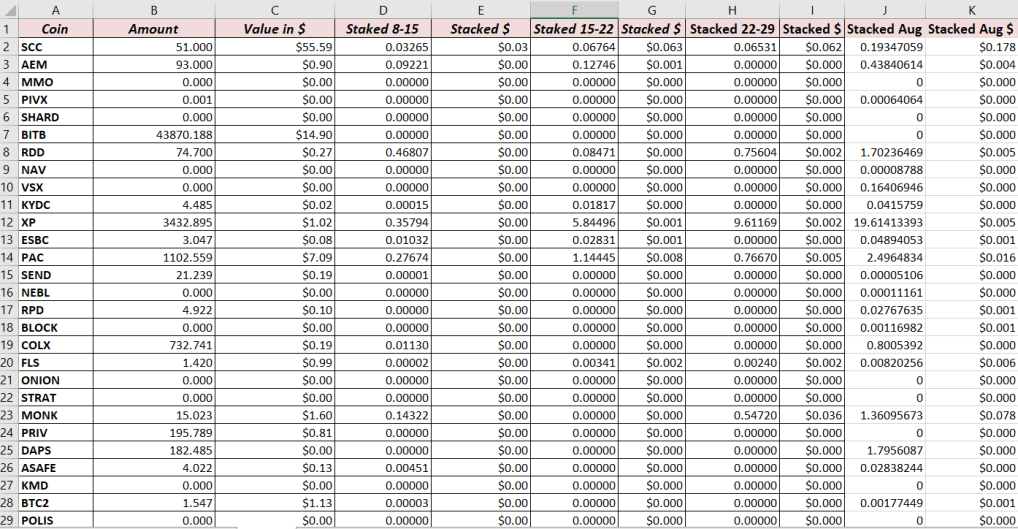
Task: Click the DAPS coin name cell
Action: click(56, 450)
